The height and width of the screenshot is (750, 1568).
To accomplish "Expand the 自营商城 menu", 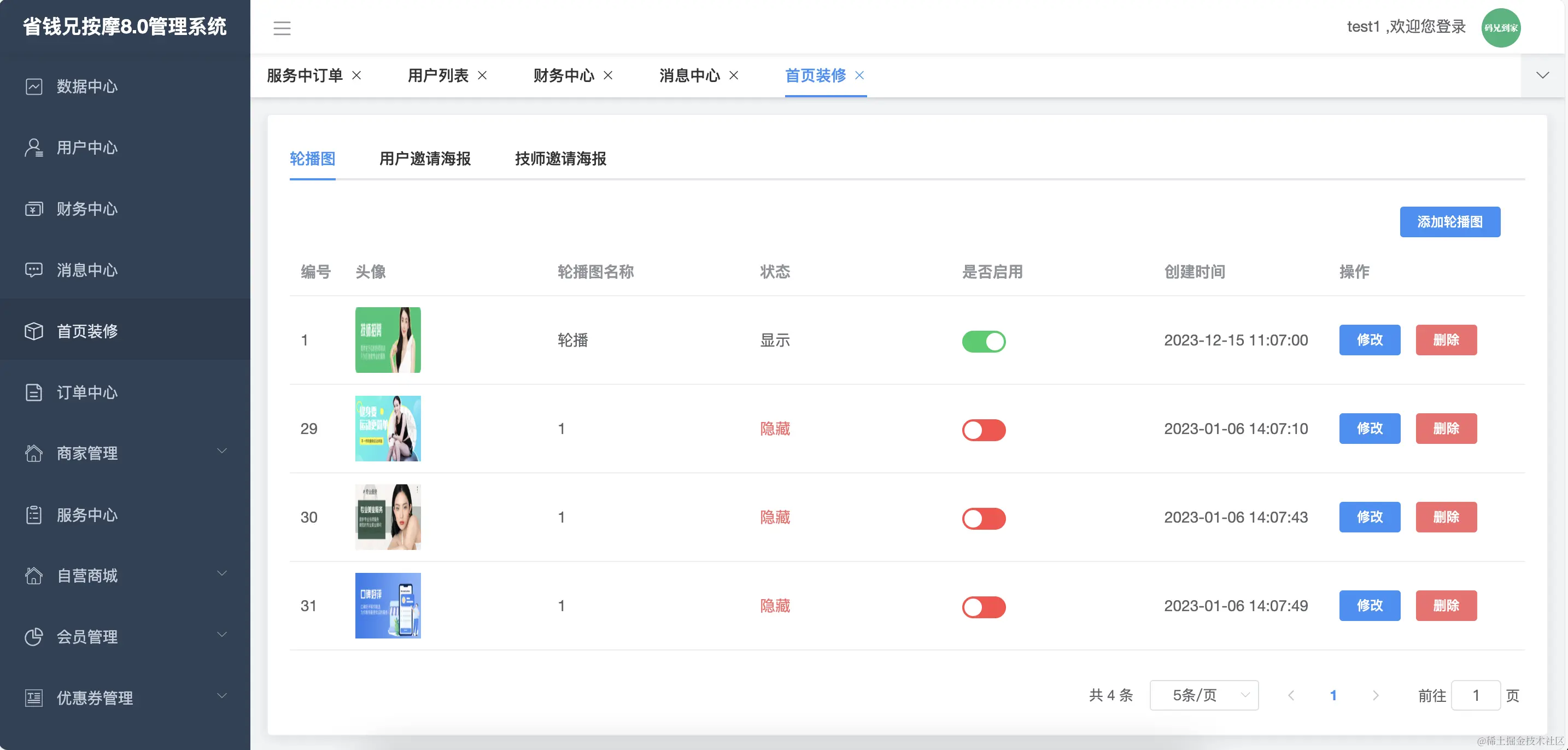I will 125,575.
